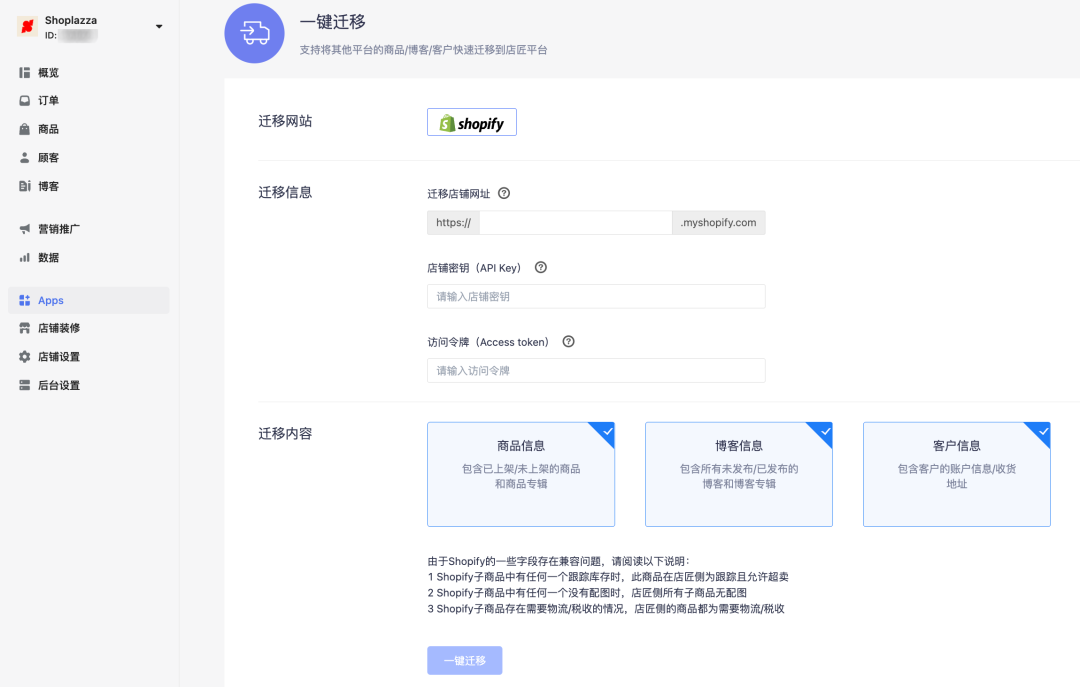Focus the 请输入店铺密钥 API key field
This screenshot has width=1080, height=687.
pos(596,296)
